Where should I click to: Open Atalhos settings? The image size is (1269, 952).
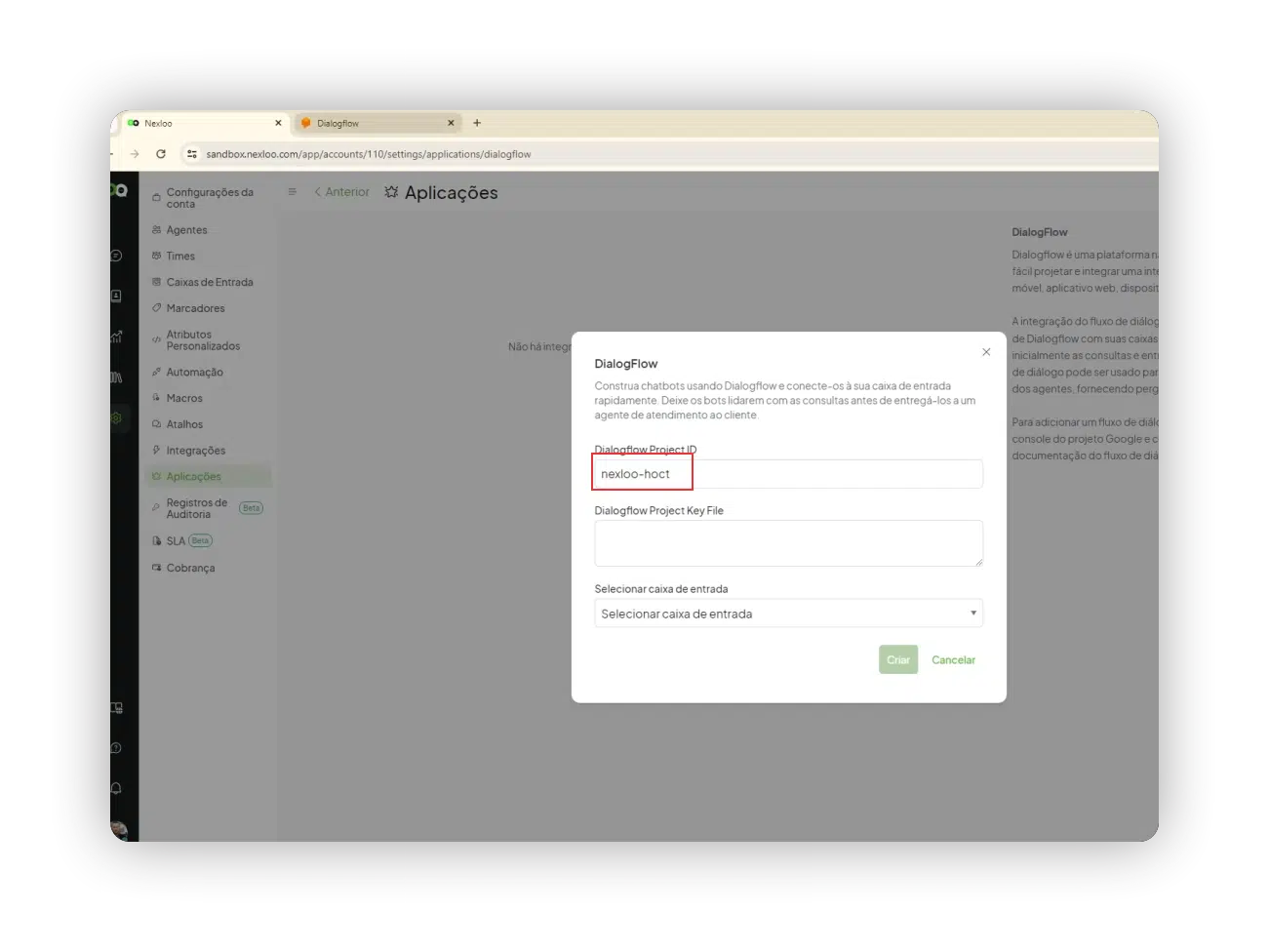184,425
